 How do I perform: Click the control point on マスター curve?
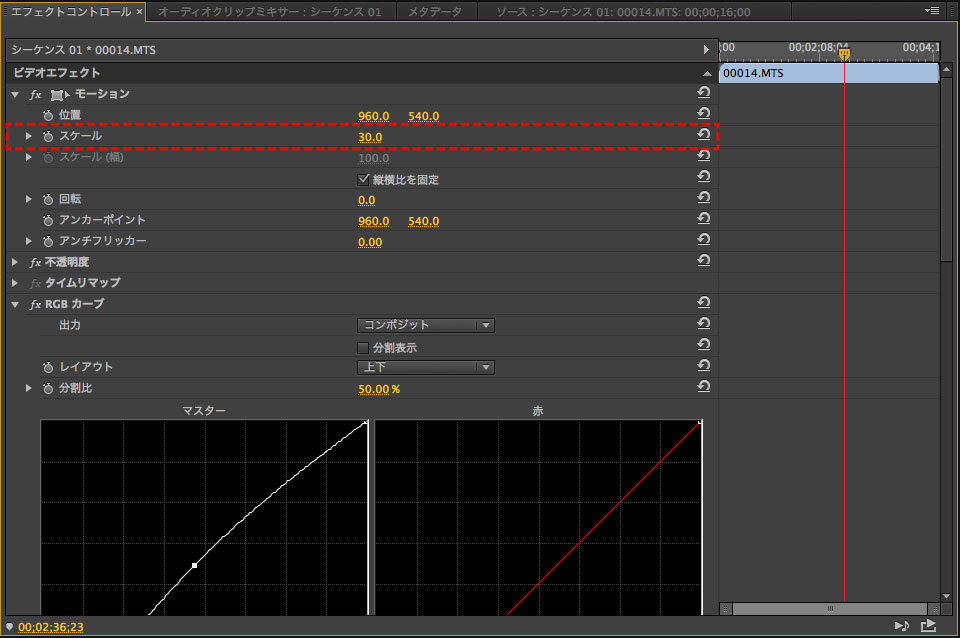(x=194, y=565)
